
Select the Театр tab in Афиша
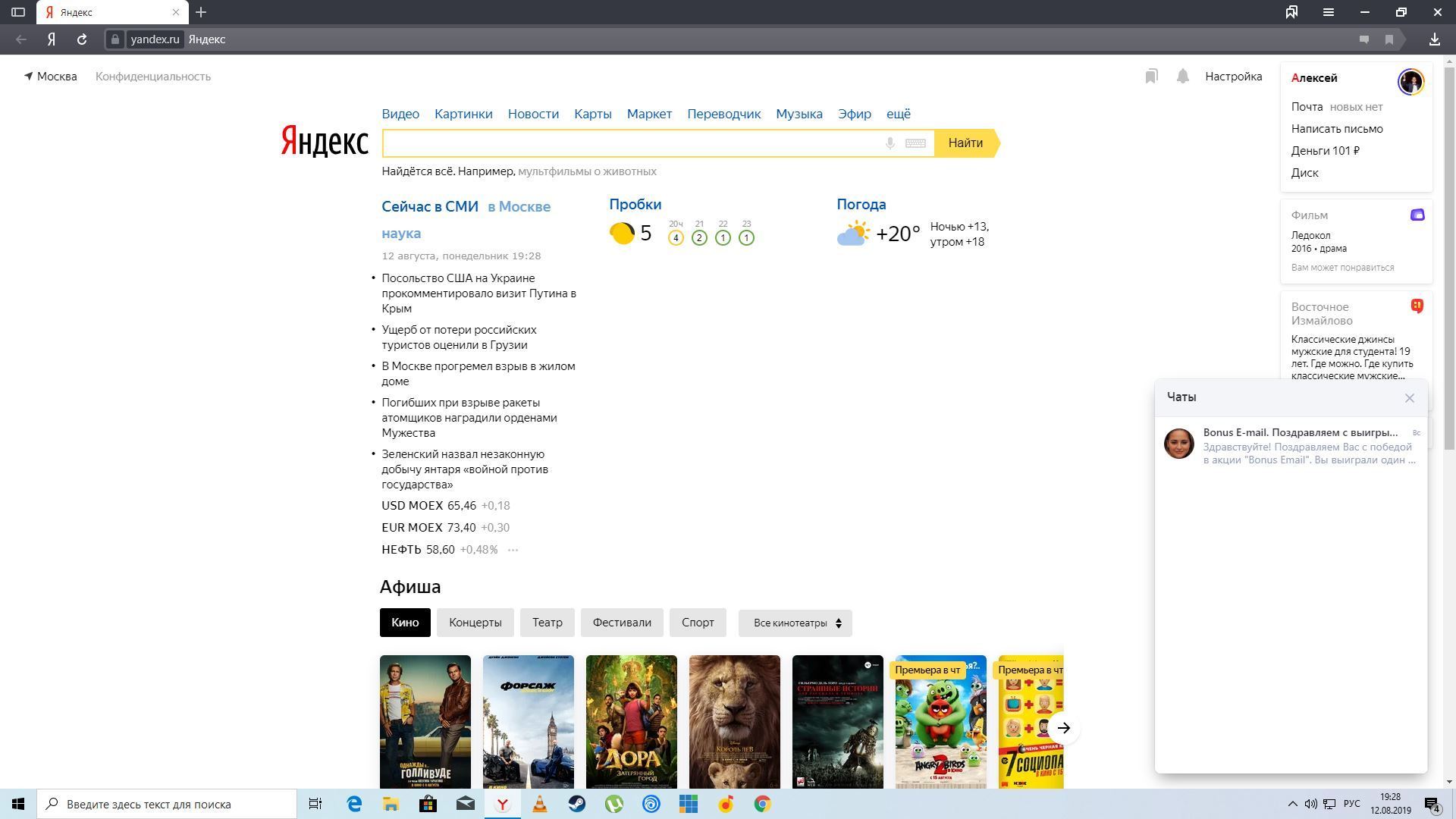[547, 623]
